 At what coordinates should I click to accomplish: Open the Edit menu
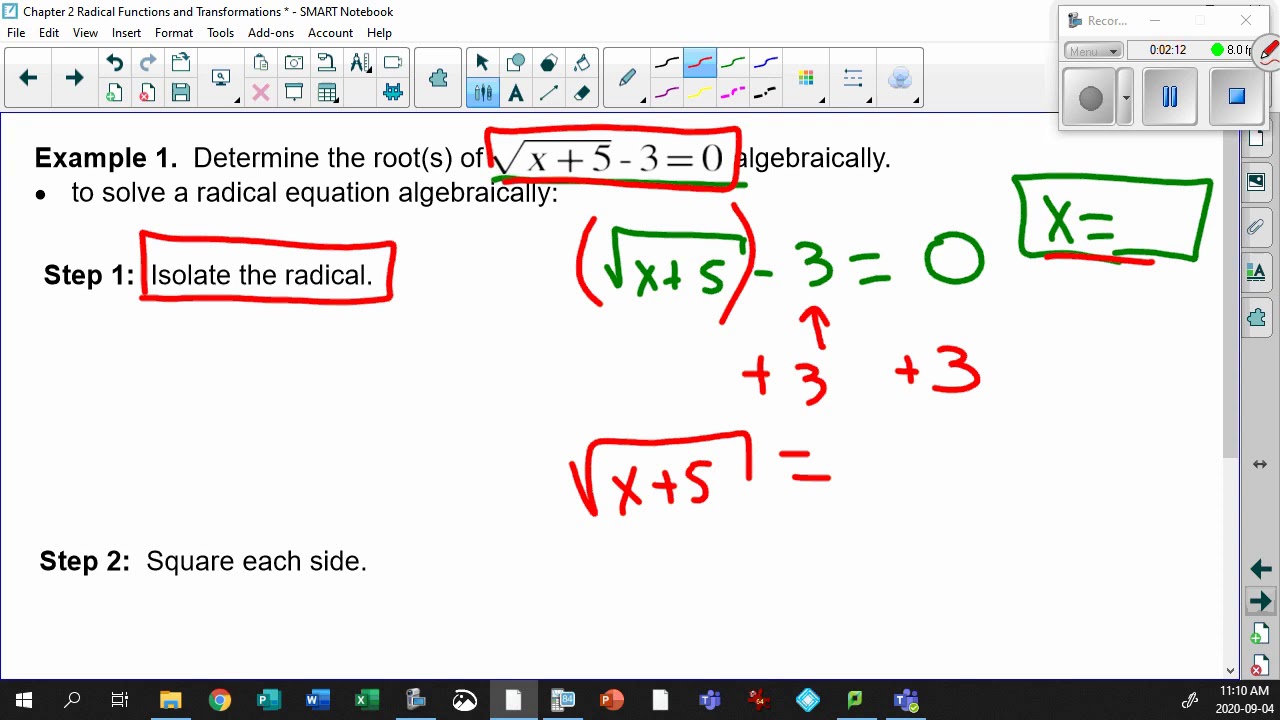[49, 33]
